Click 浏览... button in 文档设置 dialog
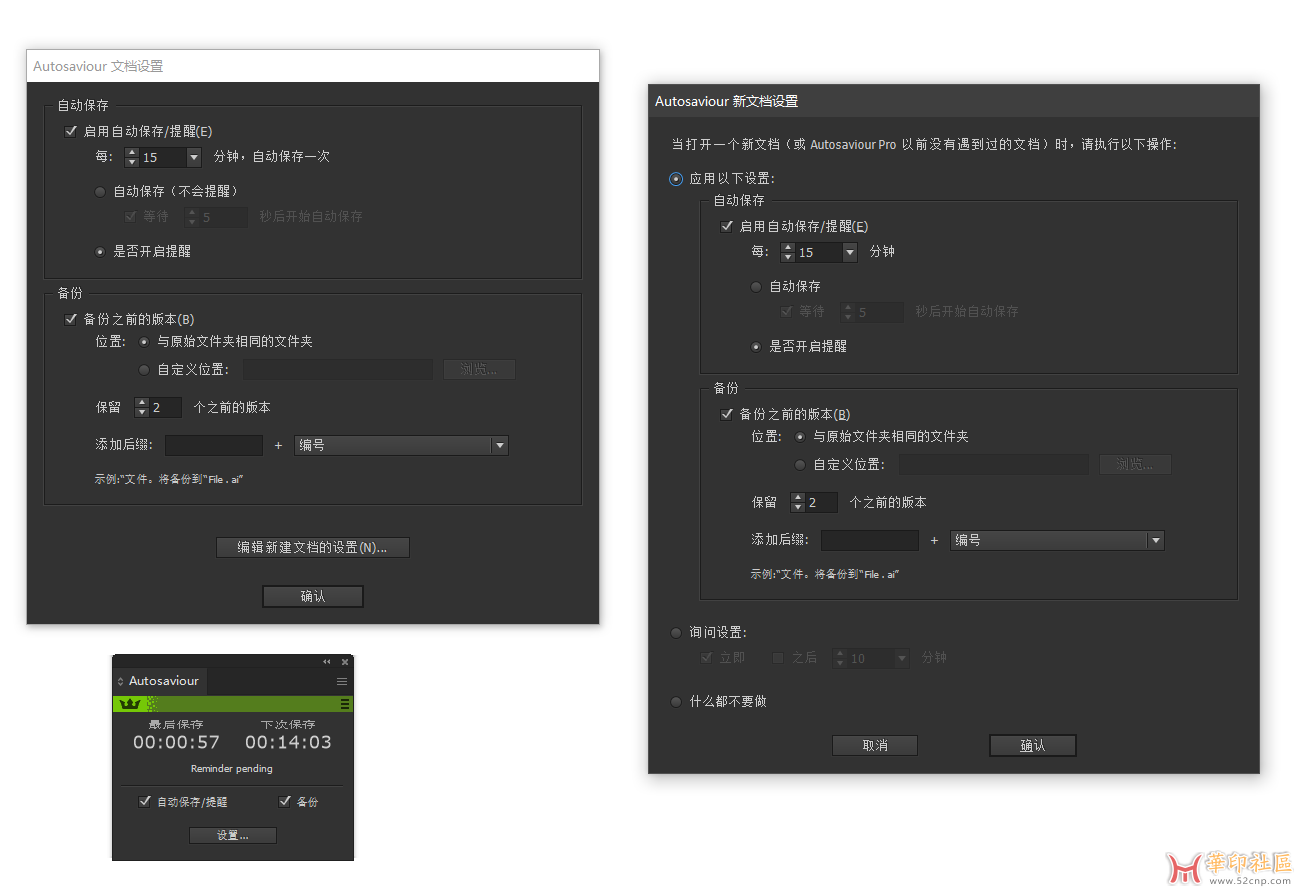This screenshot has width=1295, height=888. [x=479, y=370]
